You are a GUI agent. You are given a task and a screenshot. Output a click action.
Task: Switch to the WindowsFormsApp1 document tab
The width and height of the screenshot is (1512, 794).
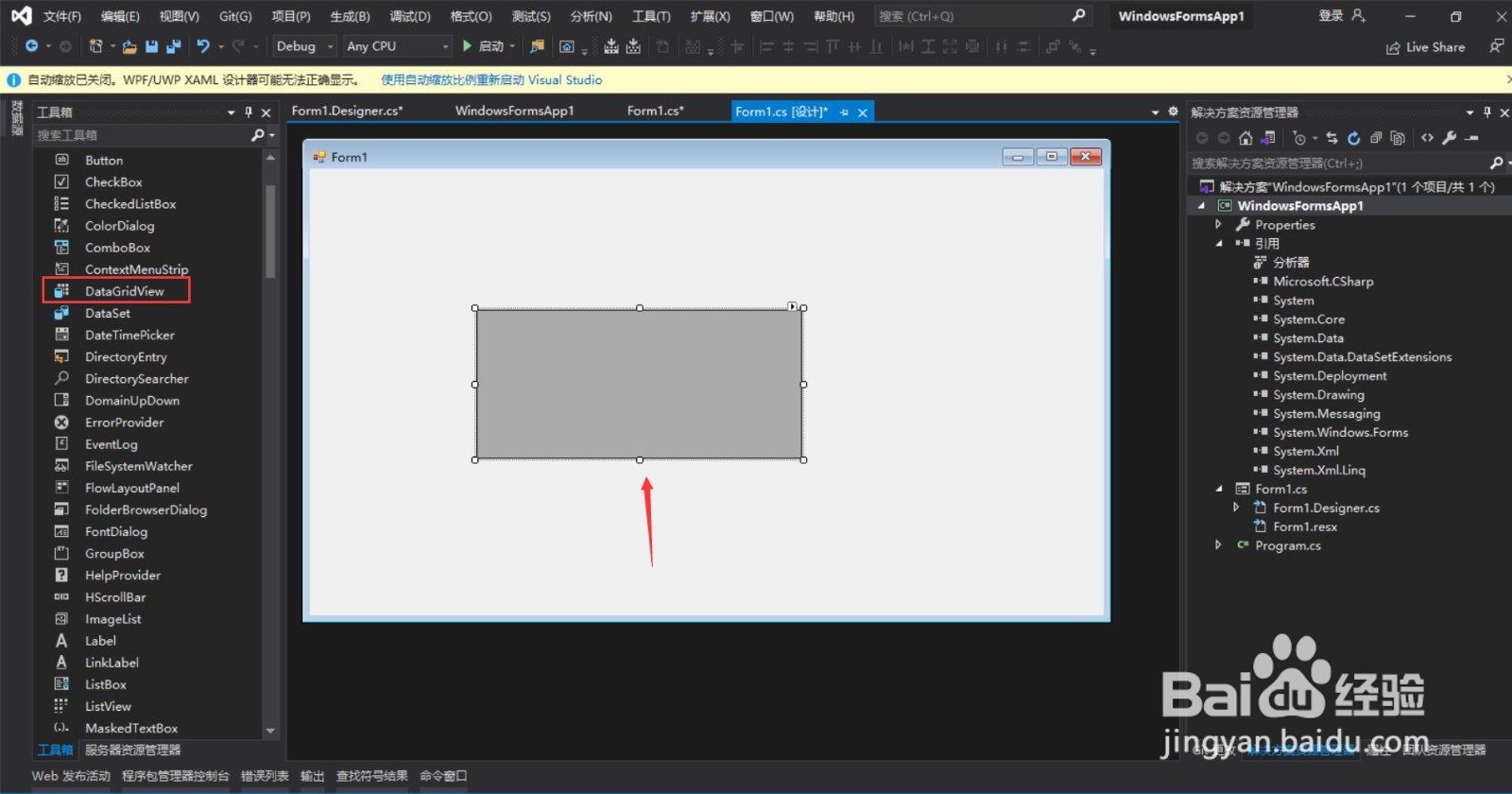(515, 111)
